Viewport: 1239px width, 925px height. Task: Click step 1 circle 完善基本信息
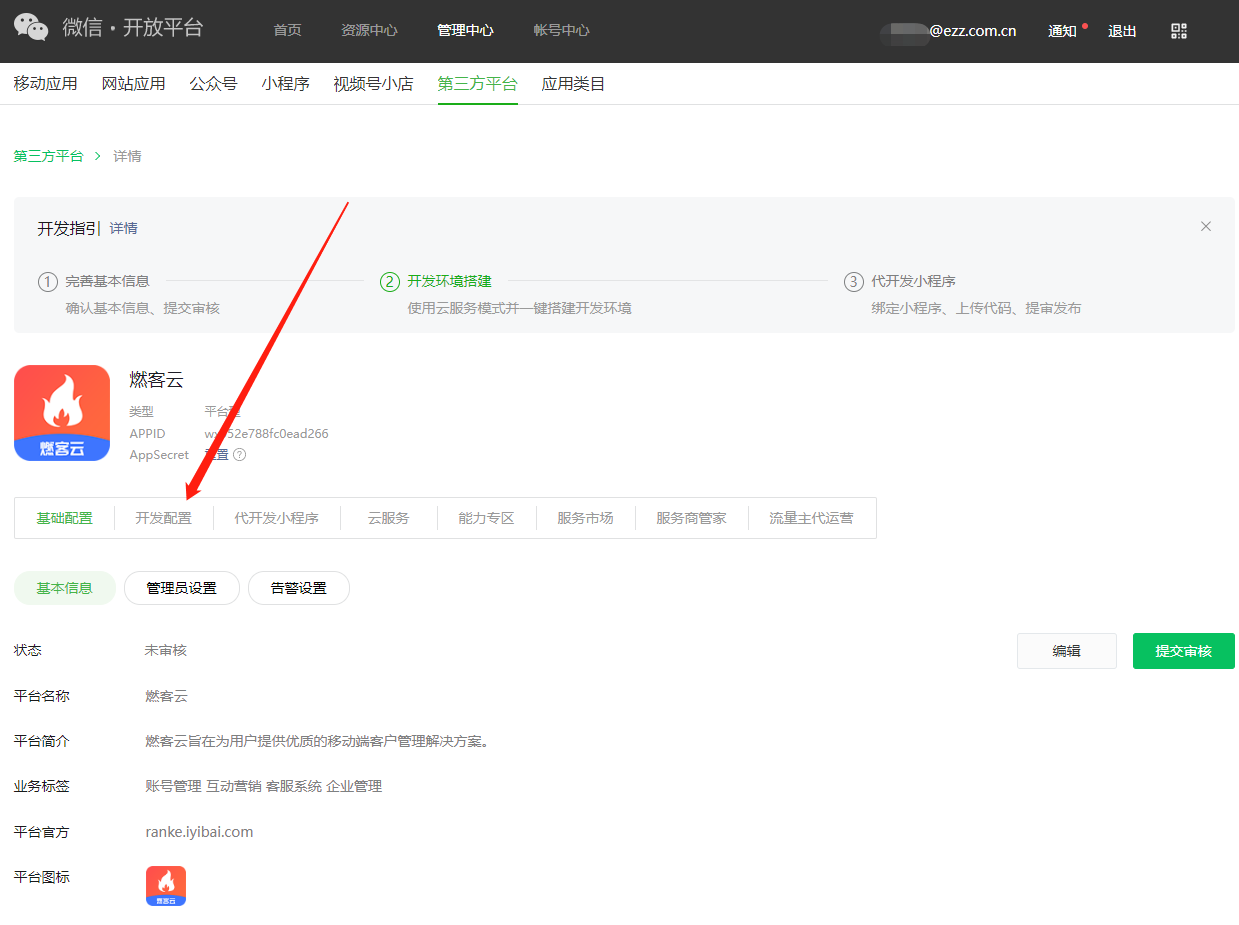pos(48,282)
